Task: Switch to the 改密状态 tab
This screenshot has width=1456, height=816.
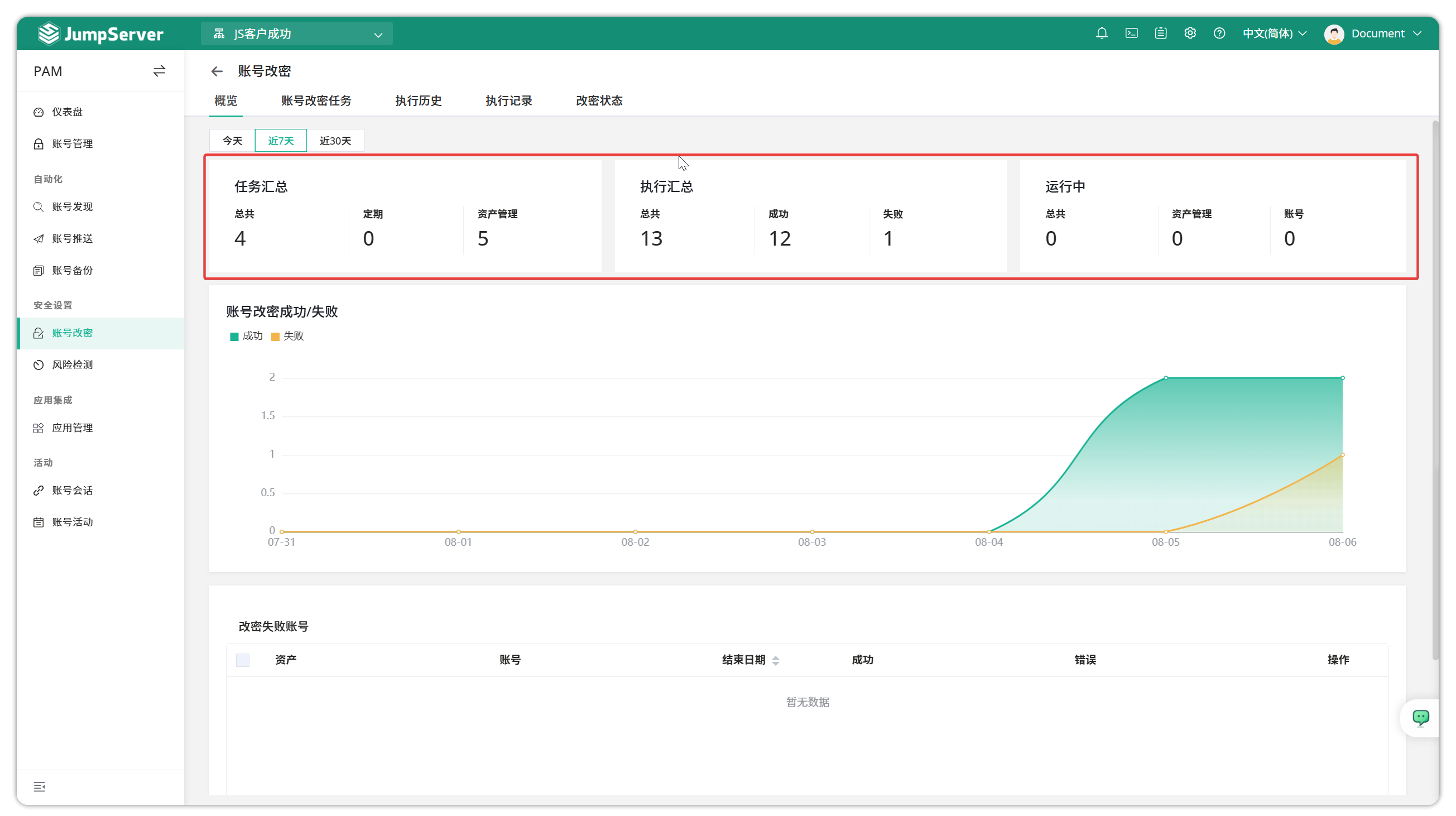Action: click(599, 100)
